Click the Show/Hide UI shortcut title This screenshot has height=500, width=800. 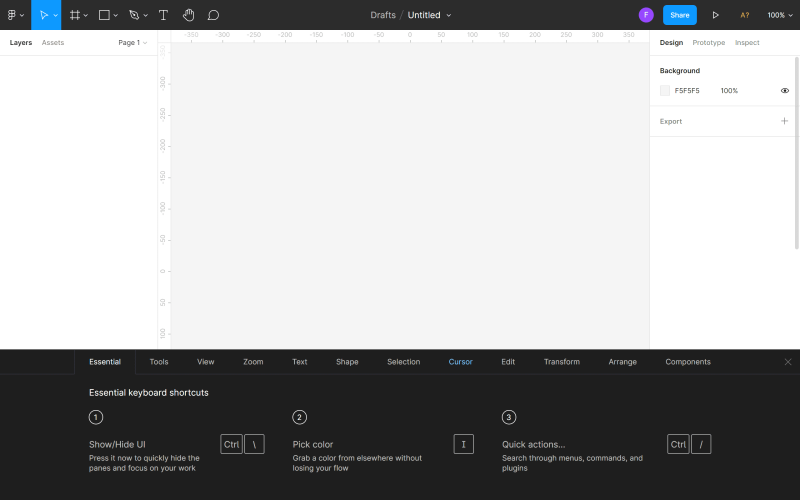coord(117,444)
